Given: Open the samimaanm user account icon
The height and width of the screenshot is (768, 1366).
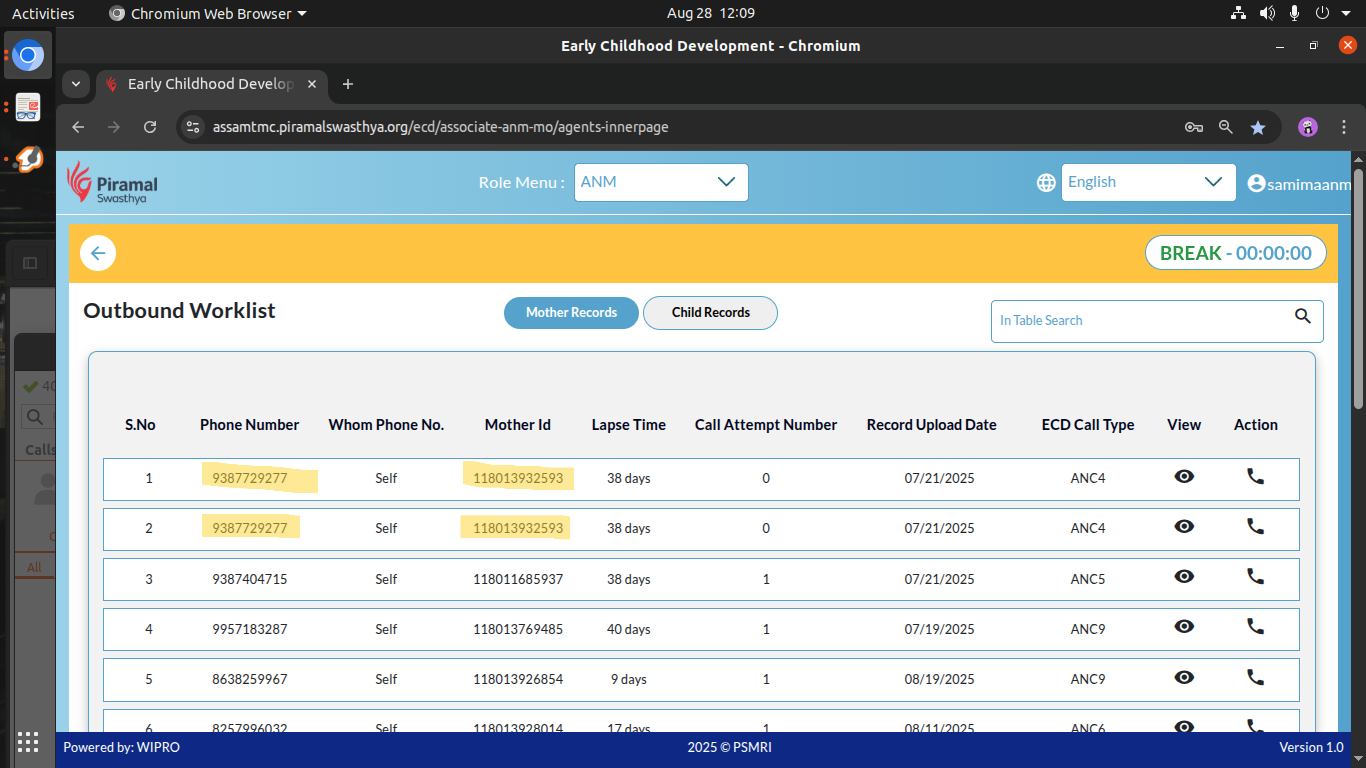Looking at the screenshot, I should pyautogui.click(x=1256, y=183).
